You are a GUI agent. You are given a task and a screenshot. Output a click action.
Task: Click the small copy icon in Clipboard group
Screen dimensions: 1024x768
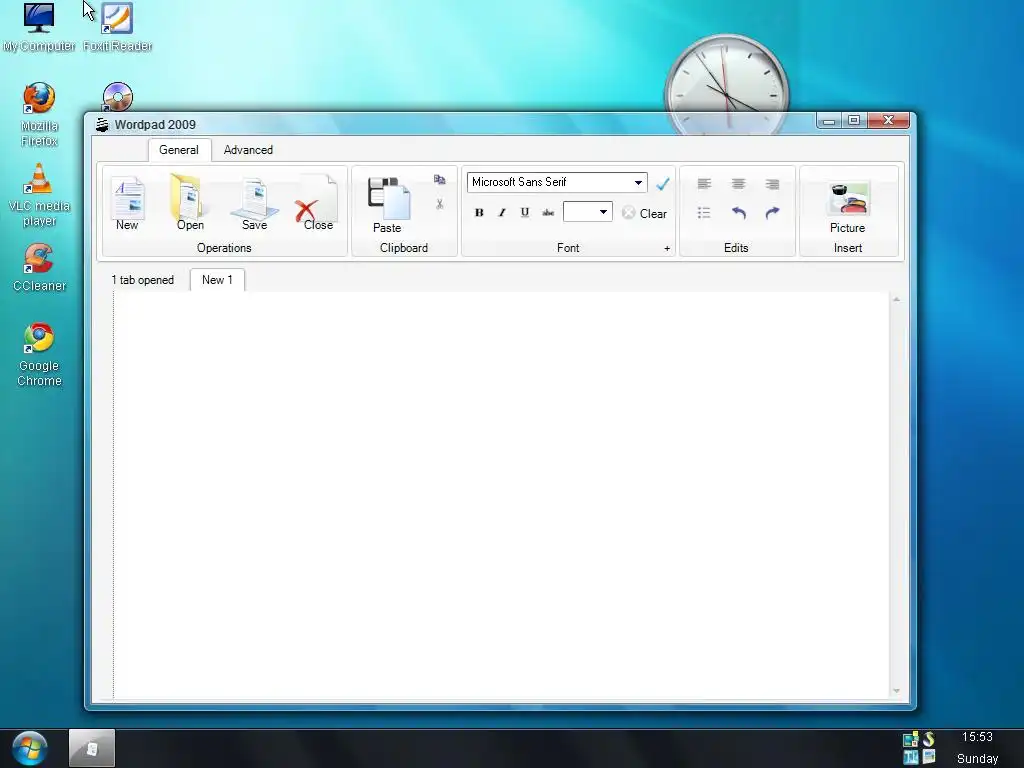[x=440, y=180]
